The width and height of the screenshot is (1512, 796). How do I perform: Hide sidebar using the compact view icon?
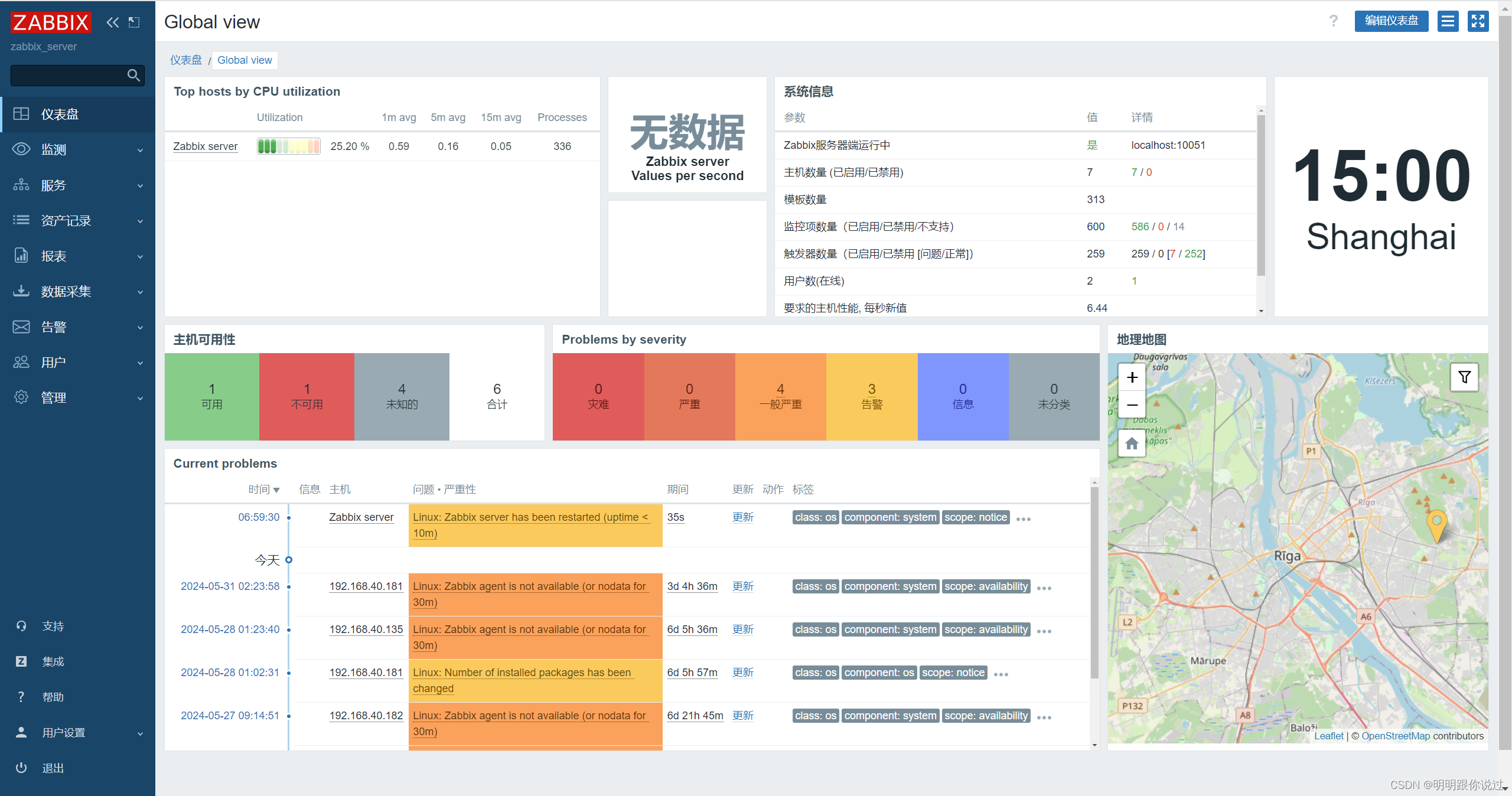click(134, 22)
